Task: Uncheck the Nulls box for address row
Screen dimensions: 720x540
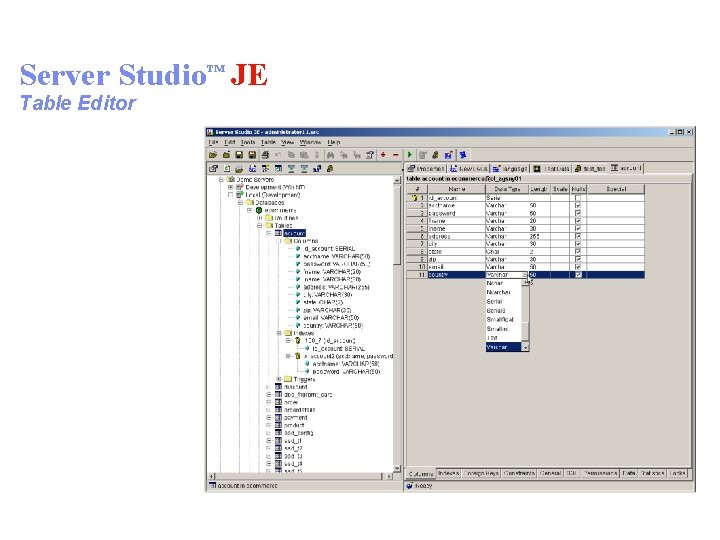Action: pyautogui.click(x=578, y=236)
